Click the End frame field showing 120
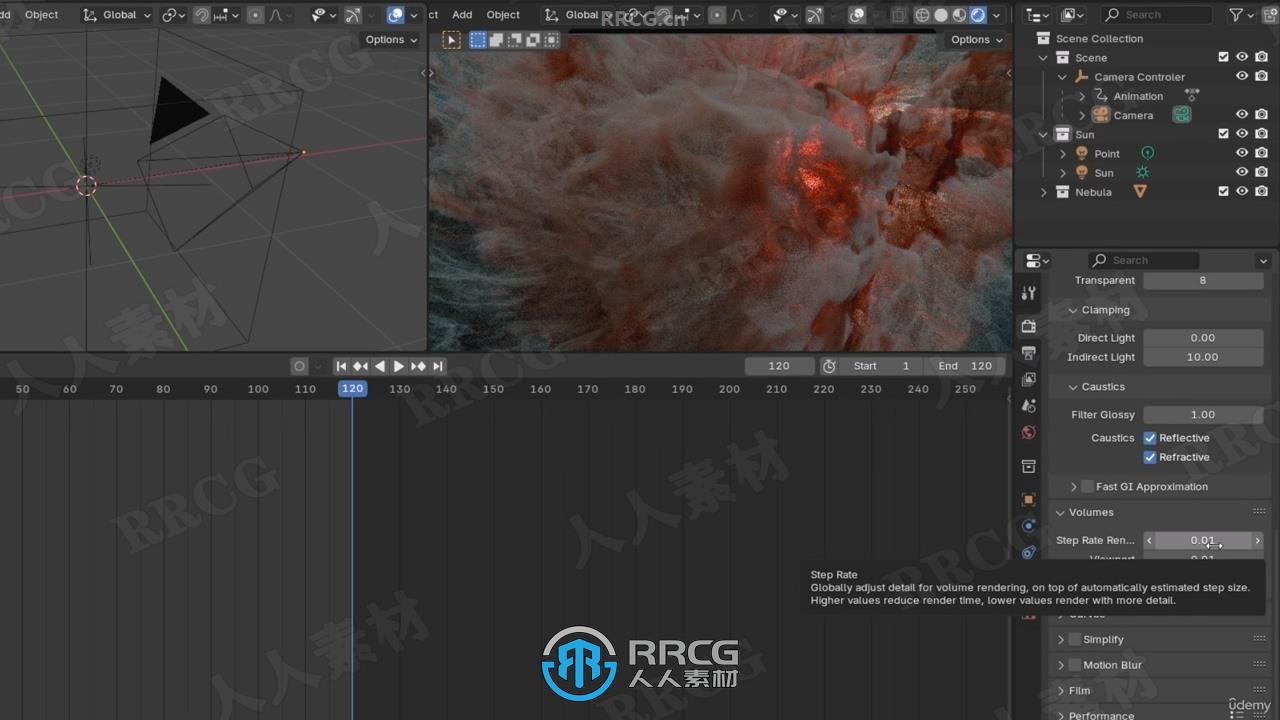 (965, 366)
